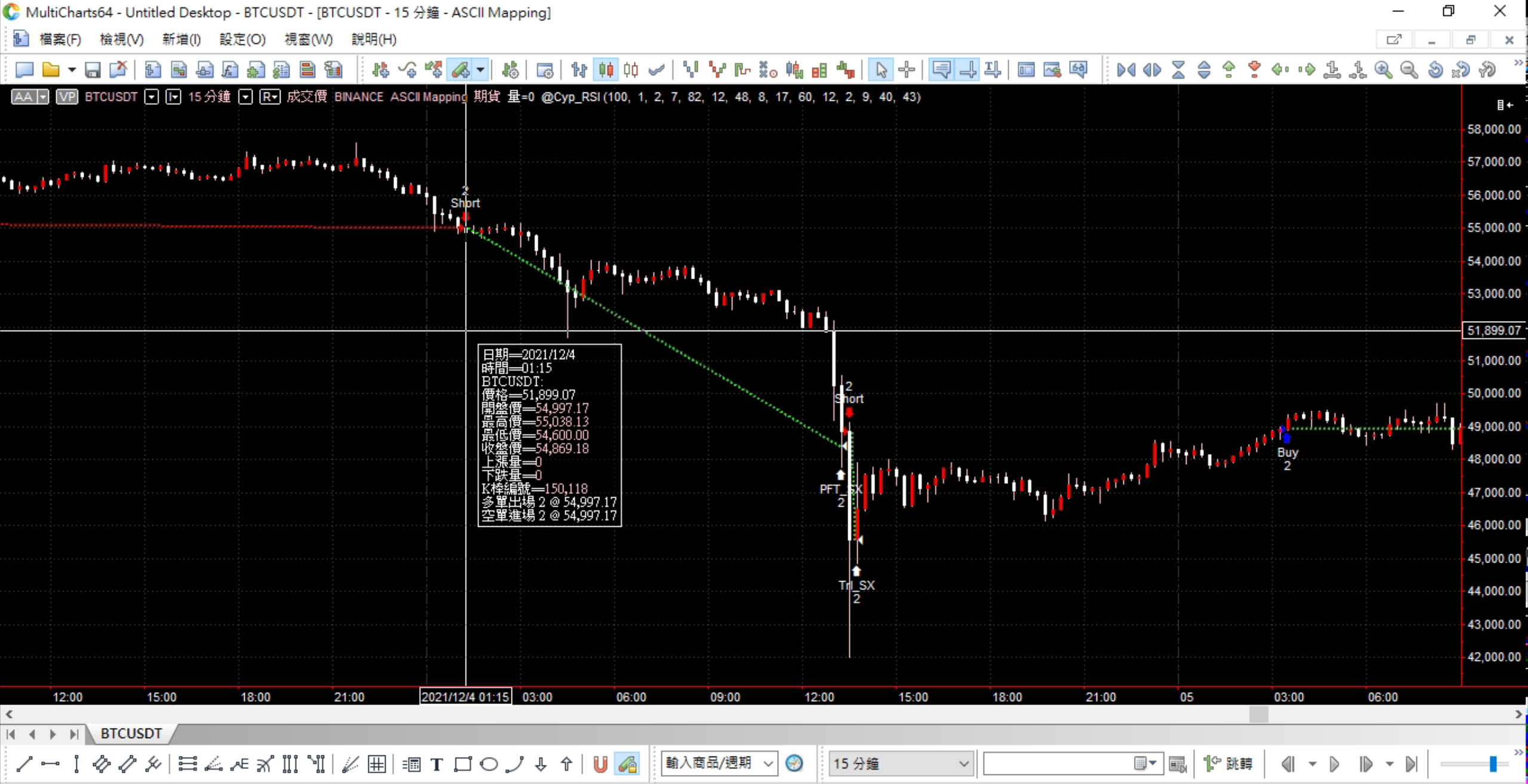Click the 跳轉 jump button
Screen dimensions: 1528x784
[x=1228, y=764]
